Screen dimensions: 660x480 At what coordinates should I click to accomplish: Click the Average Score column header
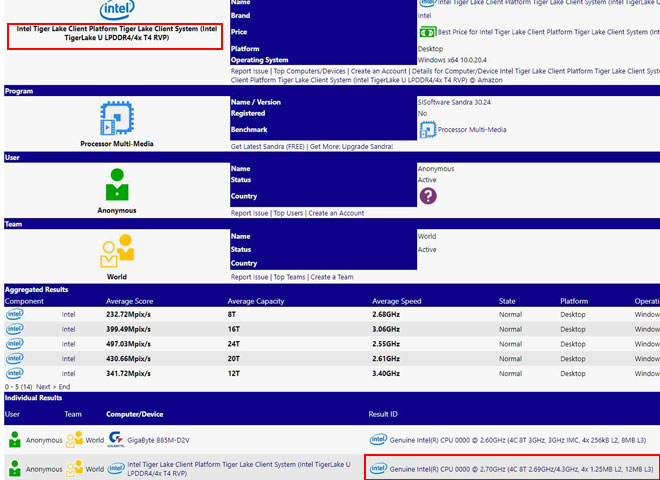(x=130, y=301)
